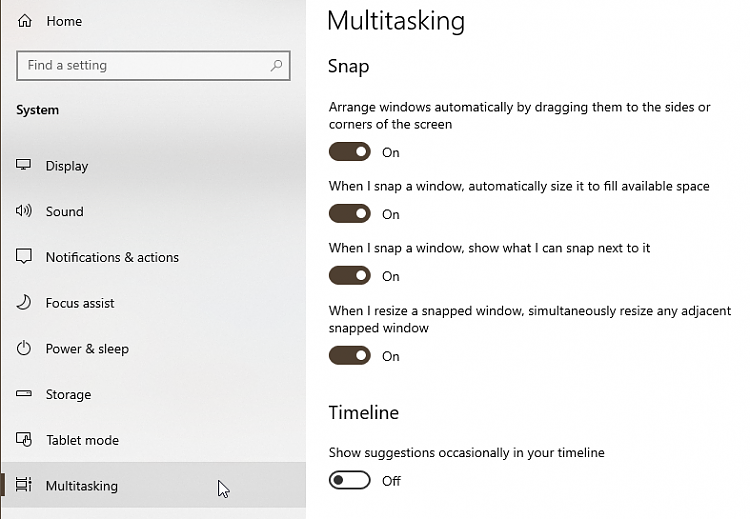750x519 pixels.
Task: Return to Settings Home
Action: tap(64, 21)
